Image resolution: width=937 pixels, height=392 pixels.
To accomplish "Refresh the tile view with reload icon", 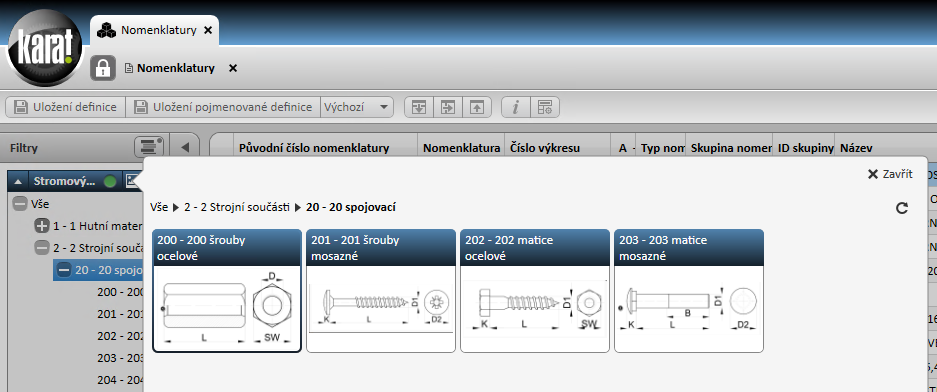I will 902,208.
